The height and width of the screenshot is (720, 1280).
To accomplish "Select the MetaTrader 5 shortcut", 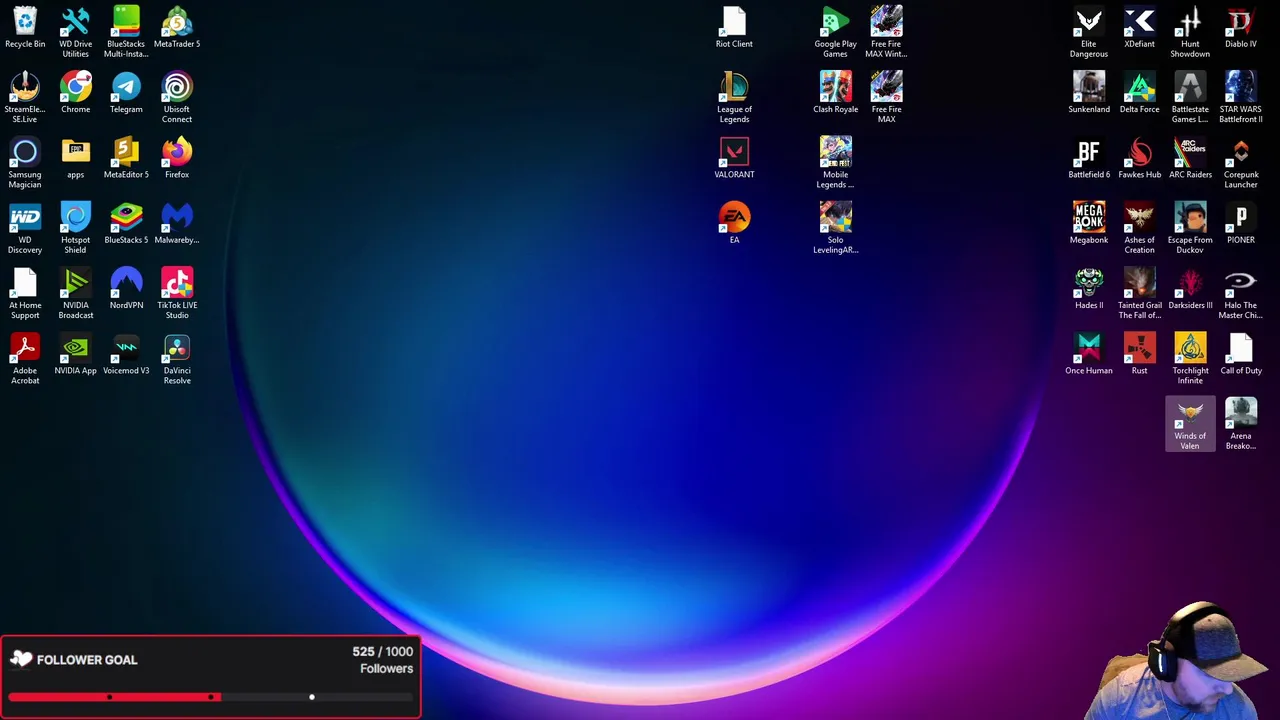I will [177, 21].
